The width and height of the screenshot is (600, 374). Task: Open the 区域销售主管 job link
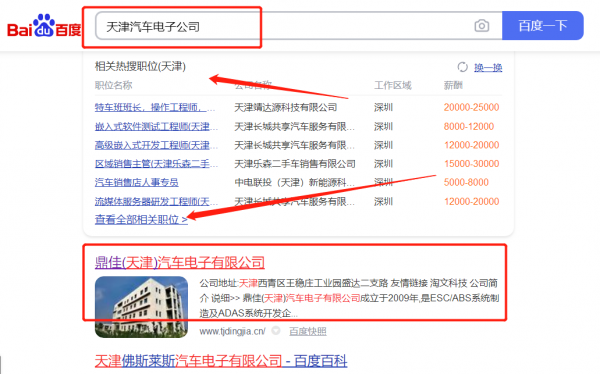pos(156,164)
